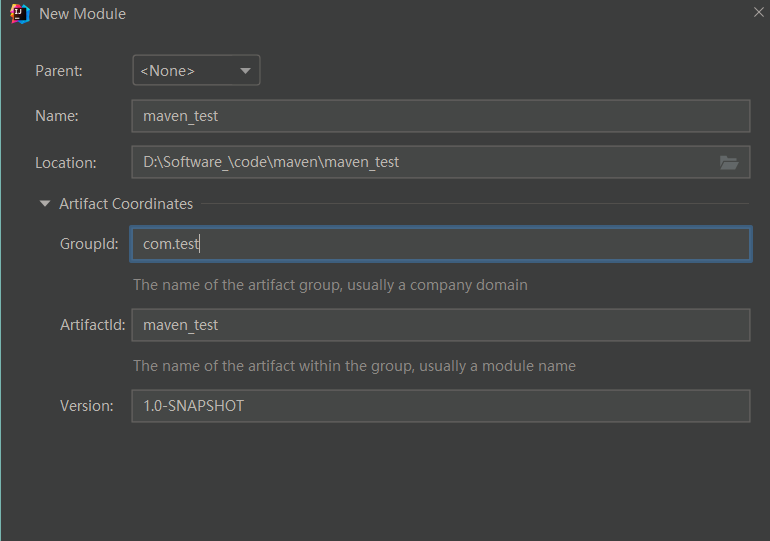Click the Name field containing maven_test
Image resolution: width=770 pixels, height=541 pixels.
pyautogui.click(x=440, y=116)
